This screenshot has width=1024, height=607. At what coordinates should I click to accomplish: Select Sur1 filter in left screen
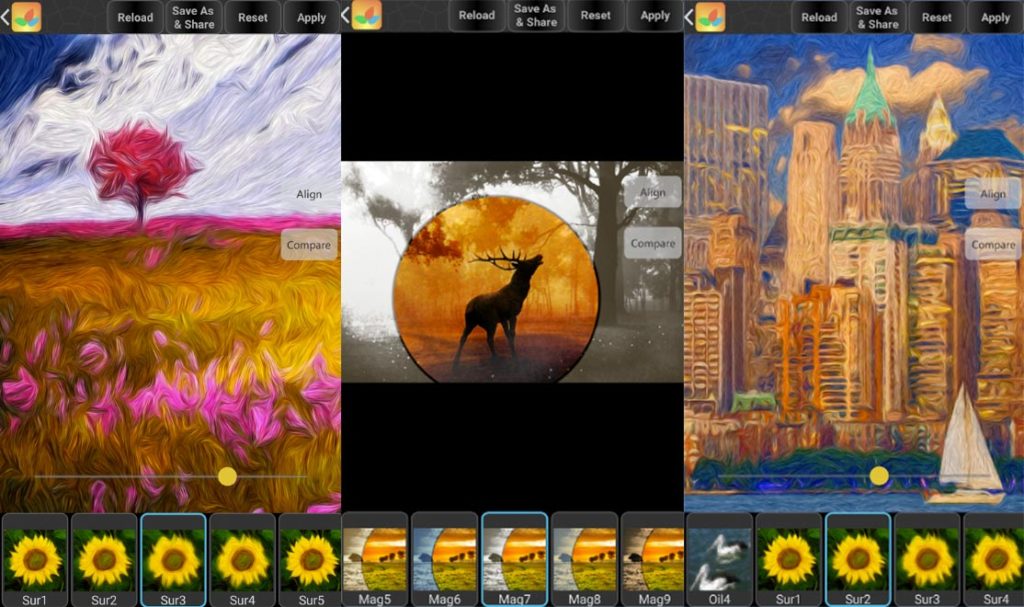click(35, 560)
